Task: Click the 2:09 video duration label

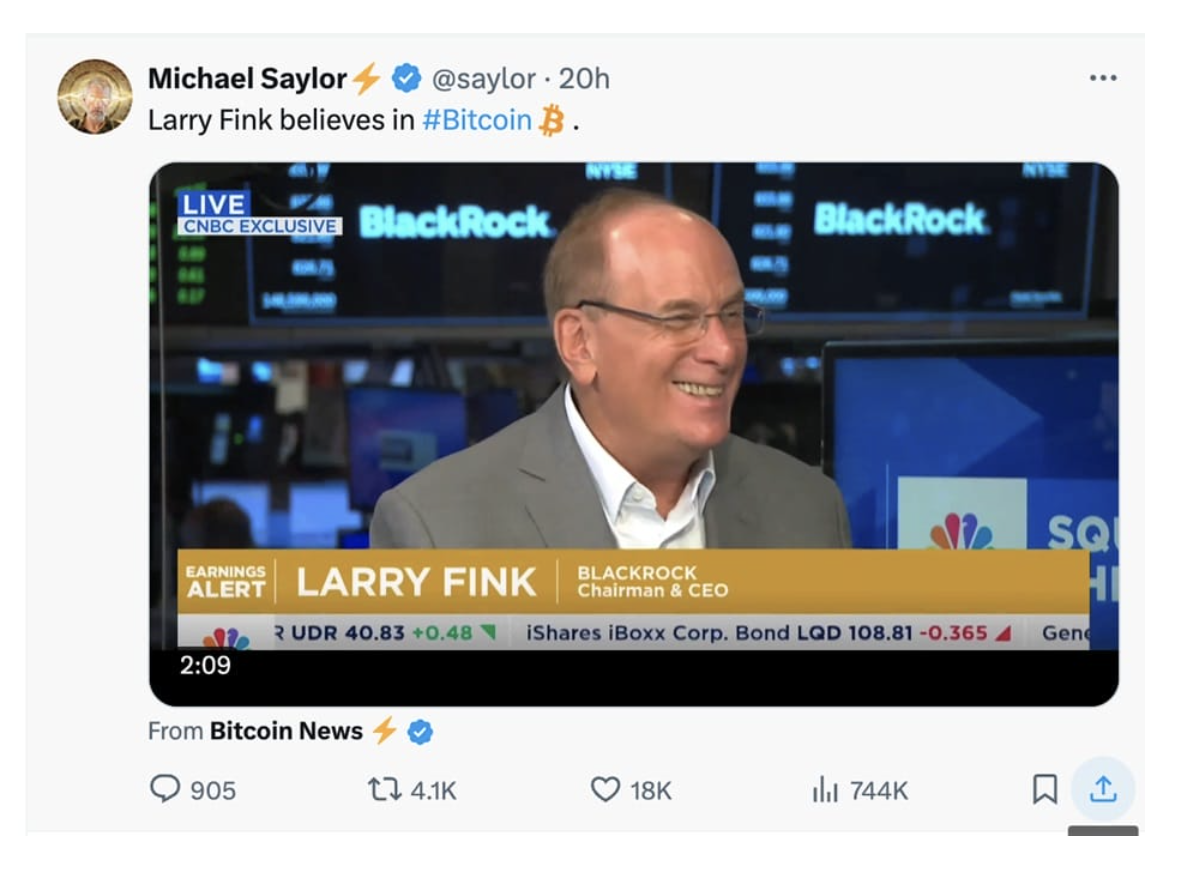Action: pos(205,665)
